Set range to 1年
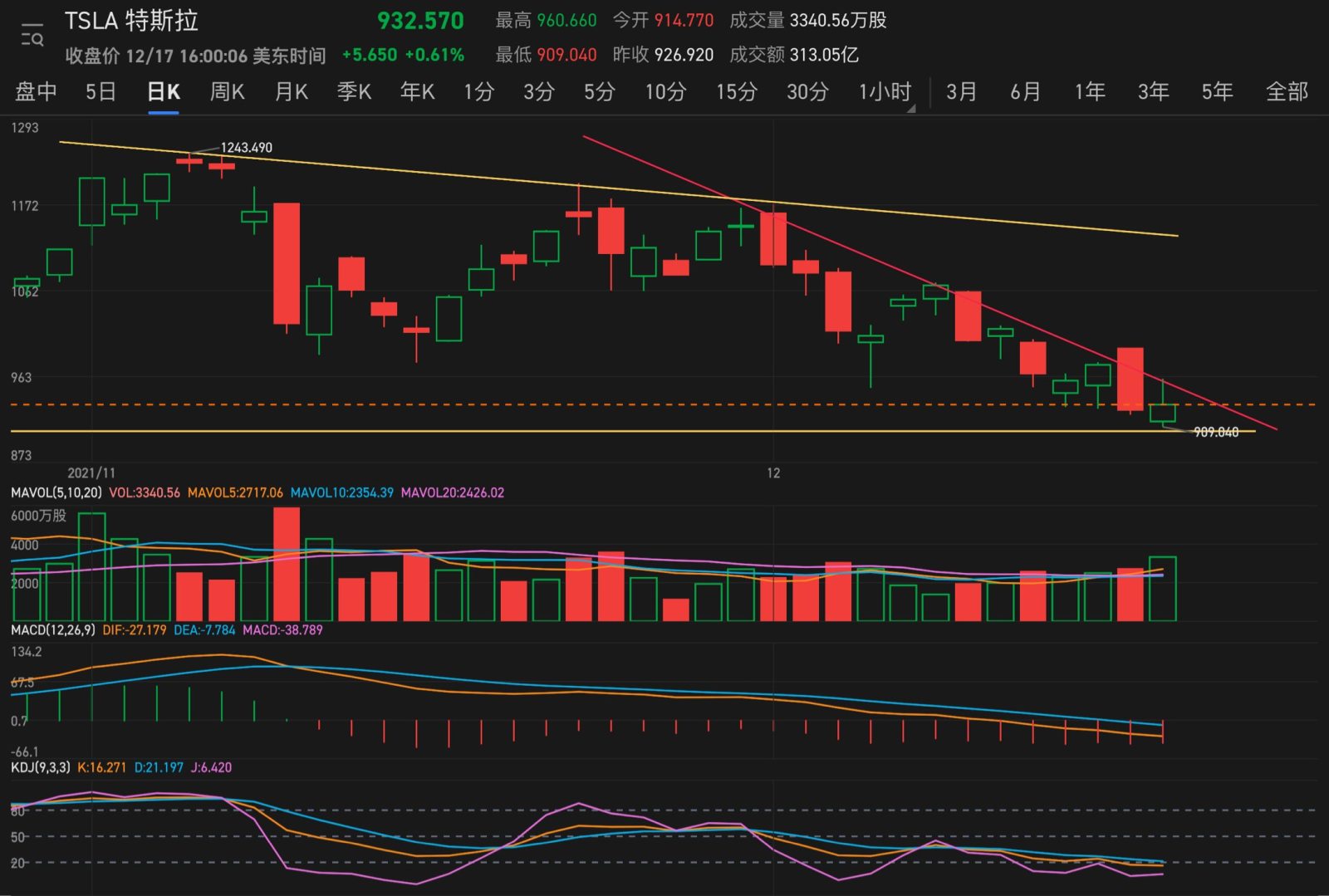Viewport: 1329px width, 896px height. (x=1089, y=91)
